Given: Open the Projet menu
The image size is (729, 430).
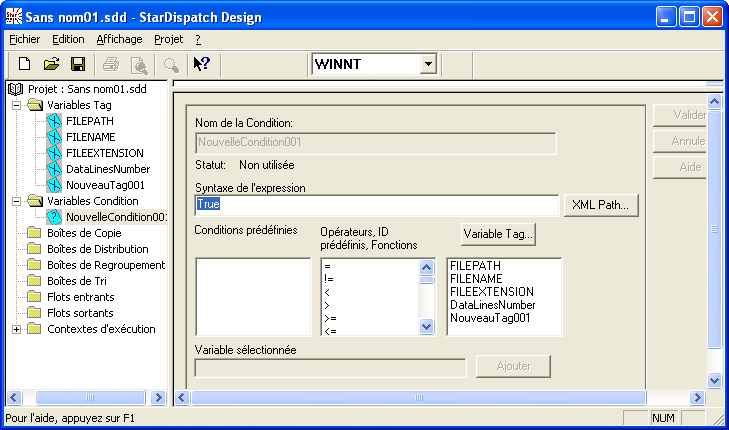Looking at the screenshot, I should pyautogui.click(x=168, y=39).
